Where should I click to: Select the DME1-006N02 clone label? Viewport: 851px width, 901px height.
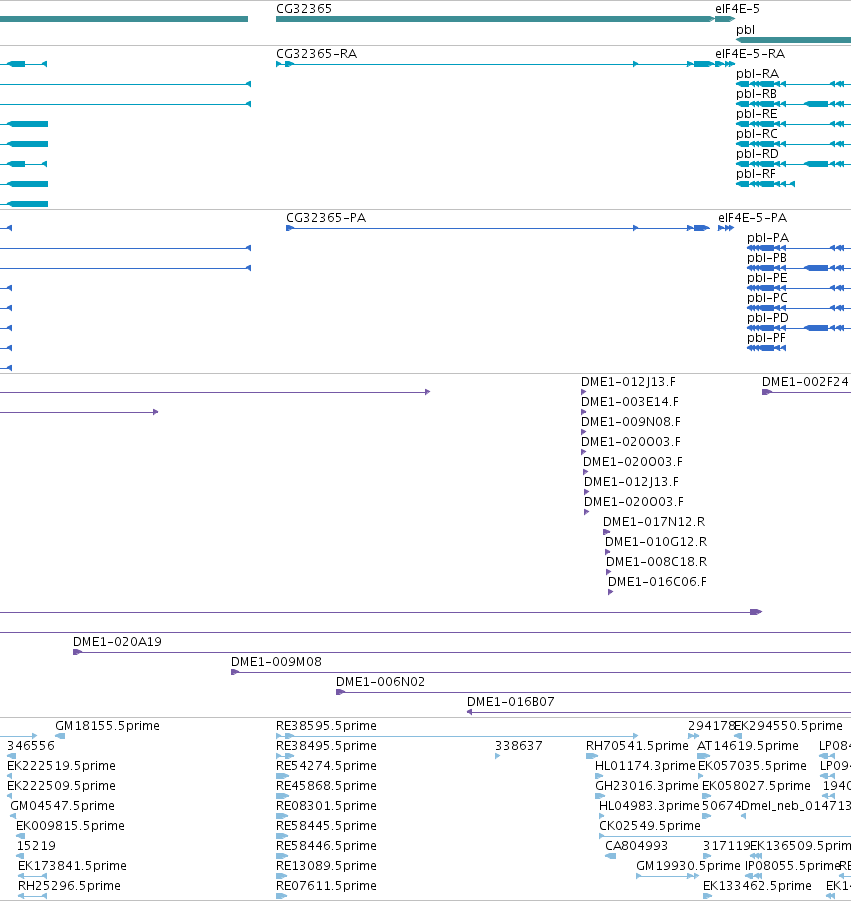click(380, 682)
